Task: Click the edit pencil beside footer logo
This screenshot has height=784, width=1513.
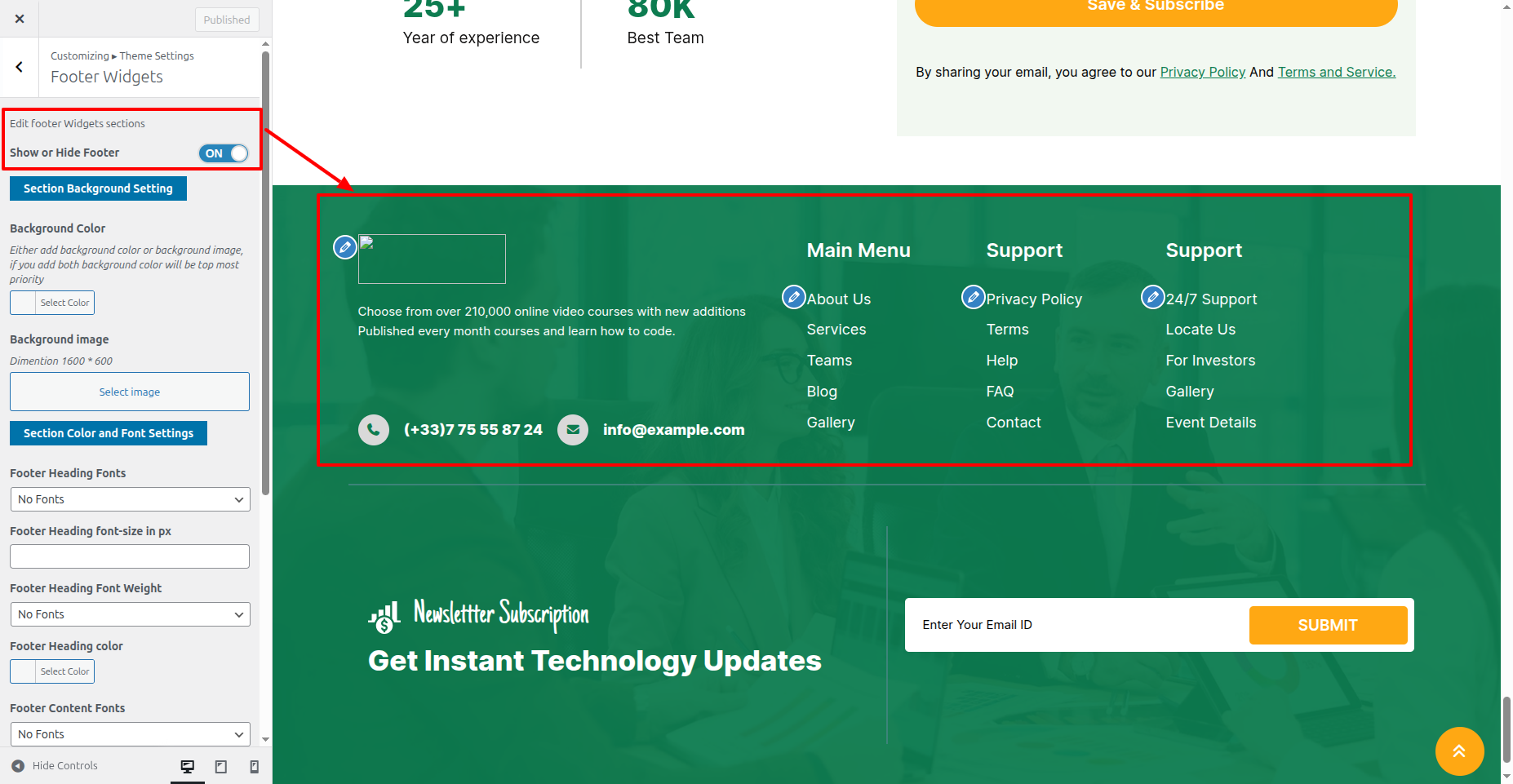Action: [345, 246]
